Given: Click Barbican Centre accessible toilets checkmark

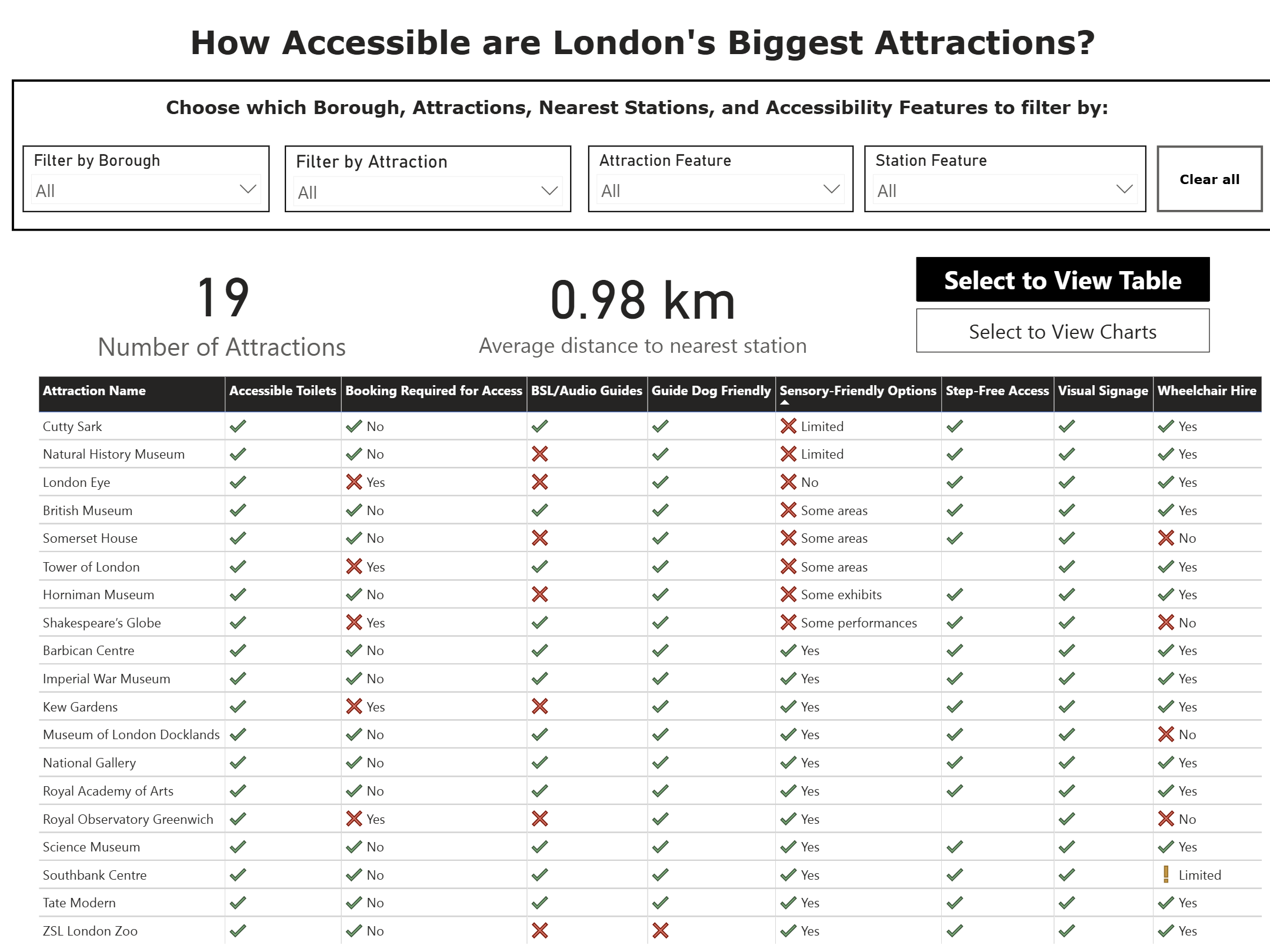Looking at the screenshot, I should tap(238, 650).
